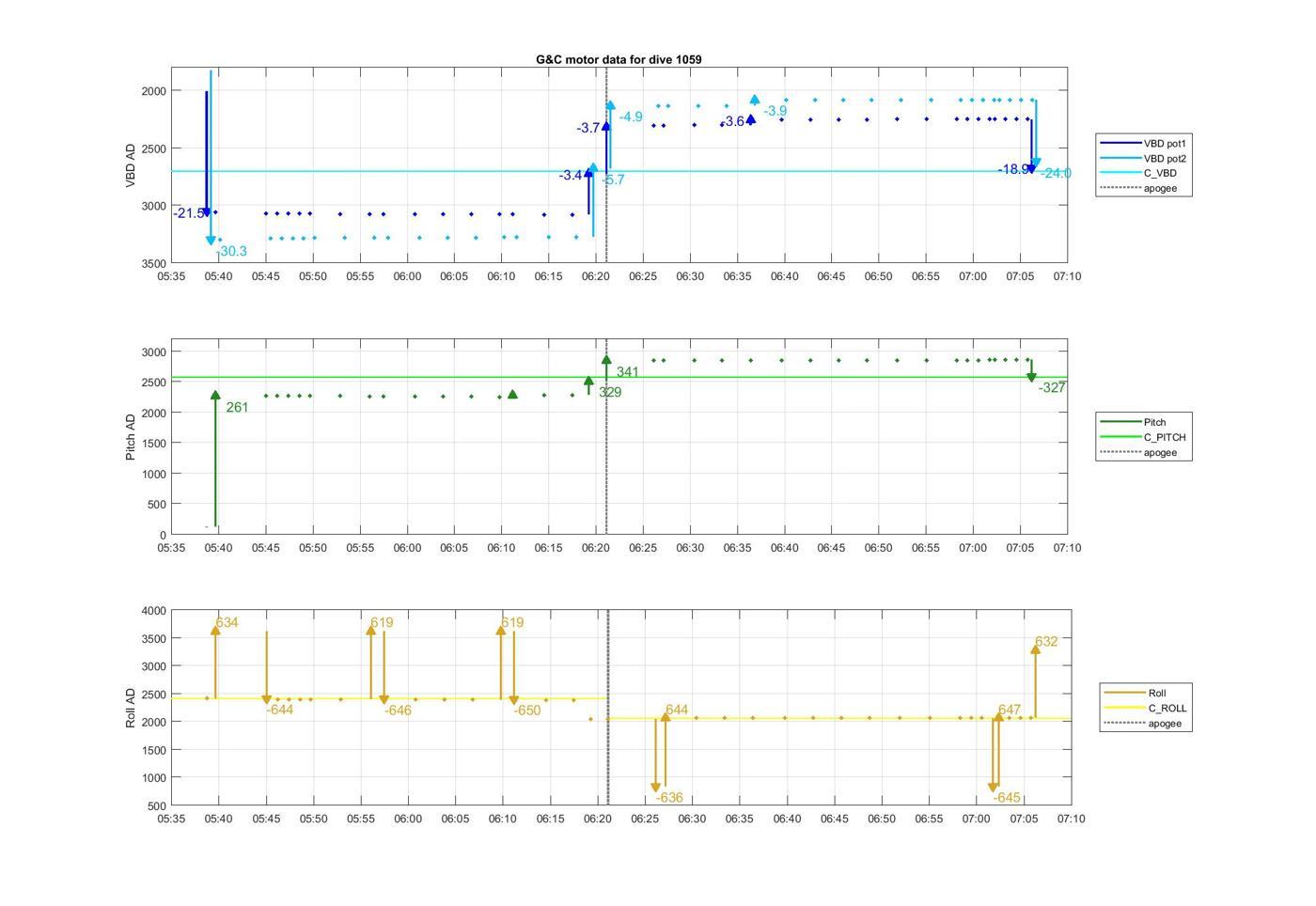Click the '341' pitch annotation
This screenshot has height=906, width=1316.
(628, 372)
